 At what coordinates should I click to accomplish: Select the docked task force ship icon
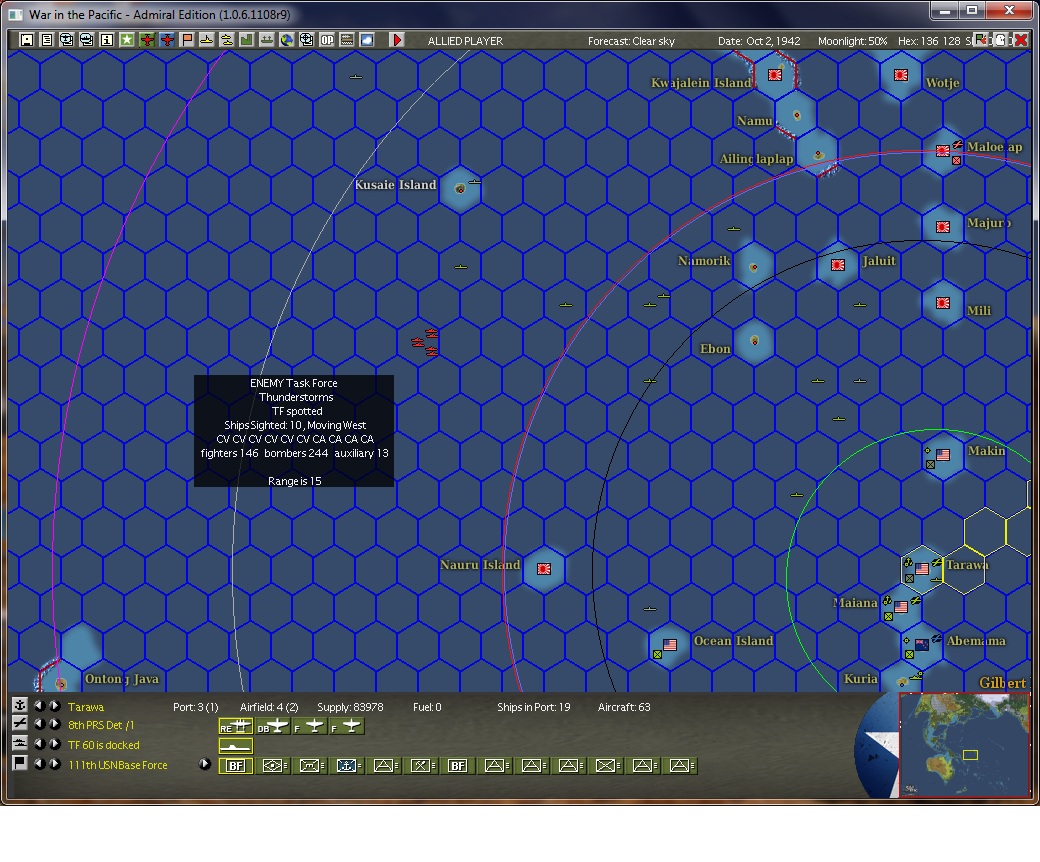(x=235, y=746)
